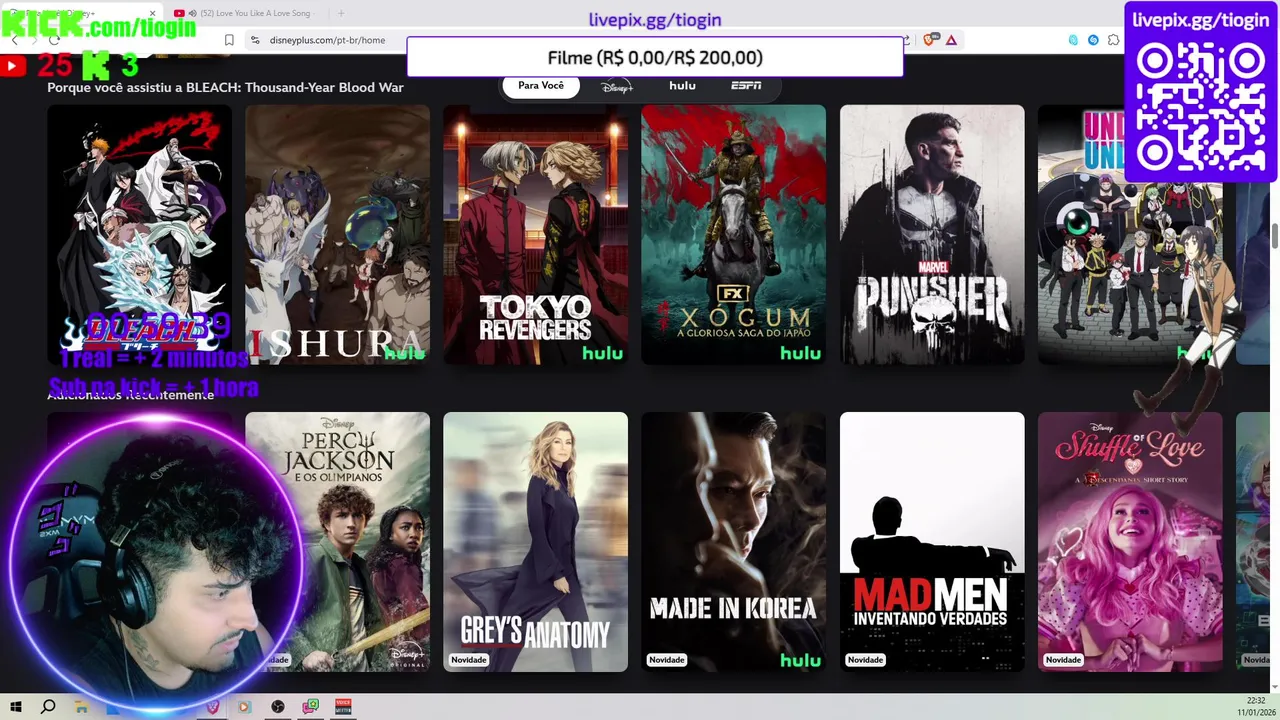Open the Windows Start menu
The width and height of the screenshot is (1280, 720).
[x=16, y=707]
